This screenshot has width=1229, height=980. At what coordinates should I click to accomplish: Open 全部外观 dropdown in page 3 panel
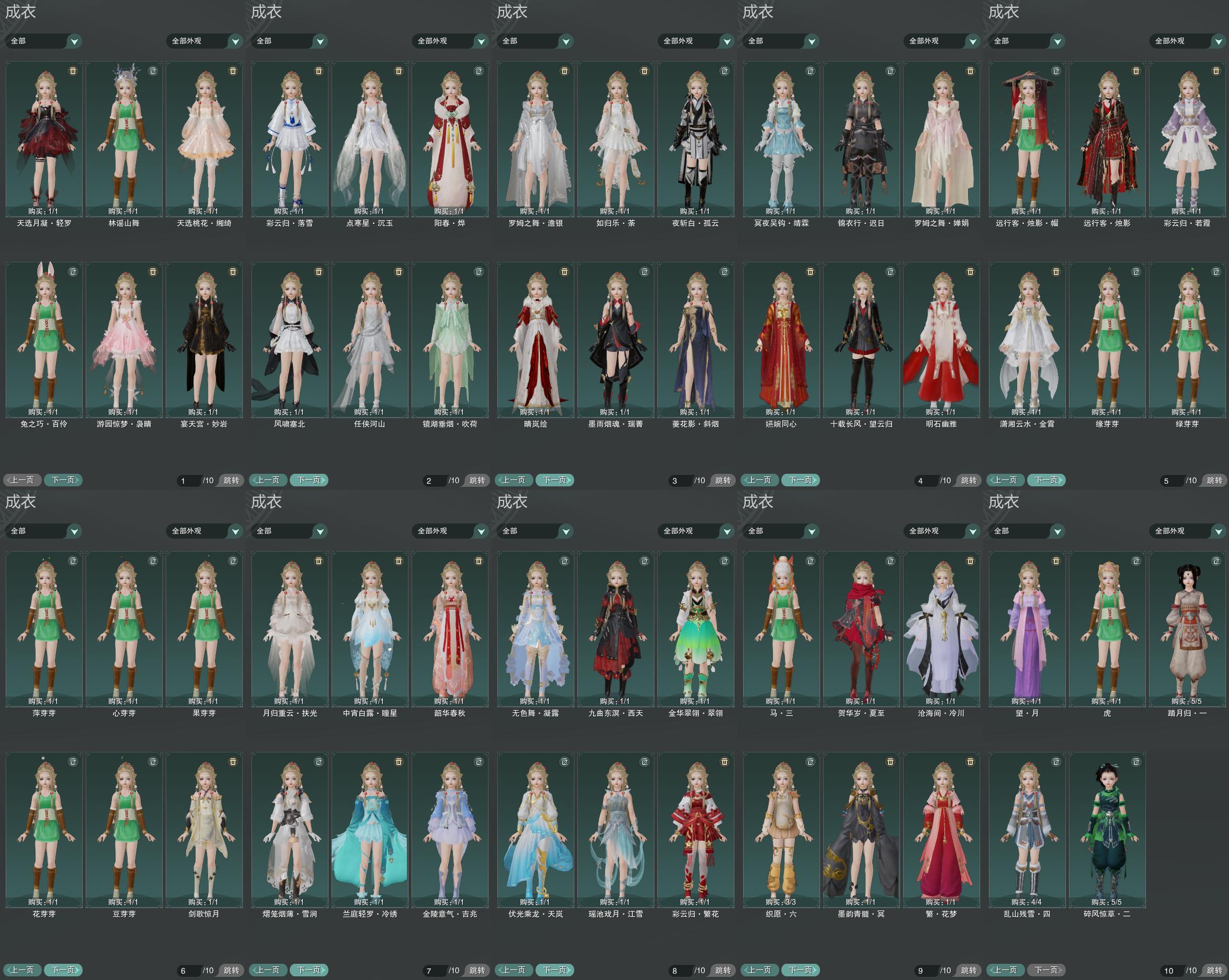click(x=727, y=41)
